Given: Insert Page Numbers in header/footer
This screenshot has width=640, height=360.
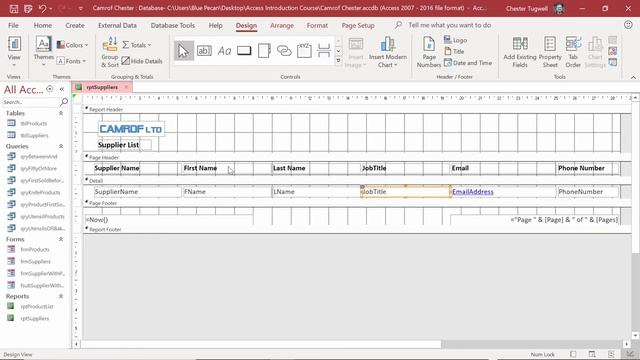Looking at the screenshot, I should coord(429,52).
